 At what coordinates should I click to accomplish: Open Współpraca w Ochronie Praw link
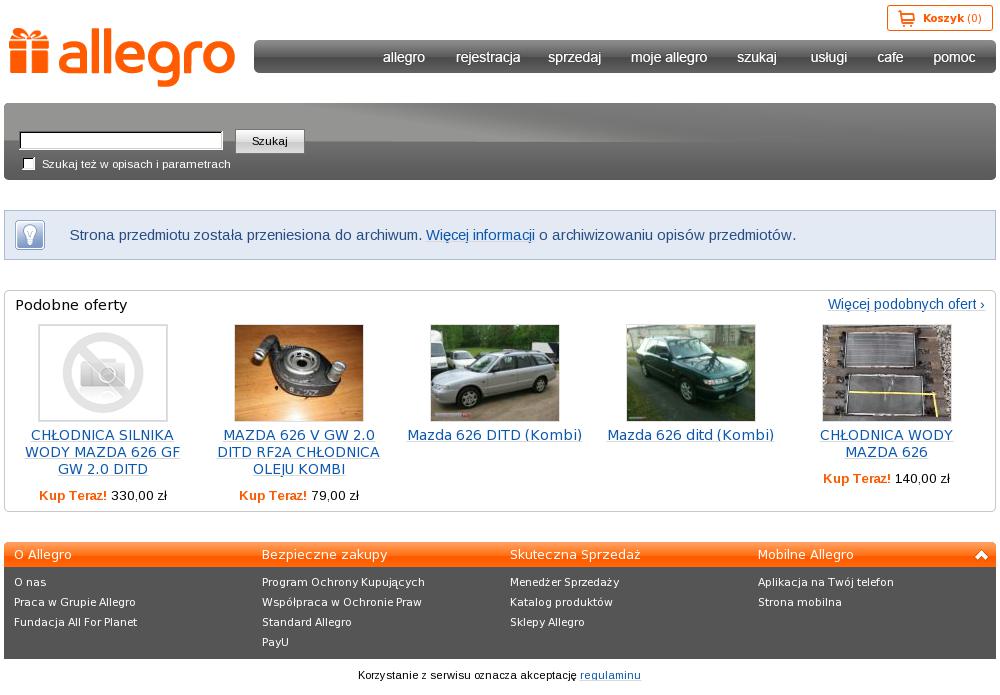pos(342,603)
